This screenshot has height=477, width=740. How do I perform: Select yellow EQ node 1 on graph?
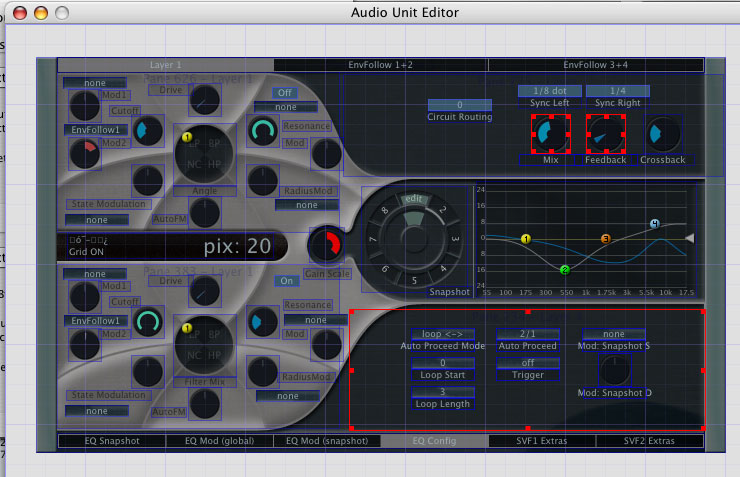(526, 239)
